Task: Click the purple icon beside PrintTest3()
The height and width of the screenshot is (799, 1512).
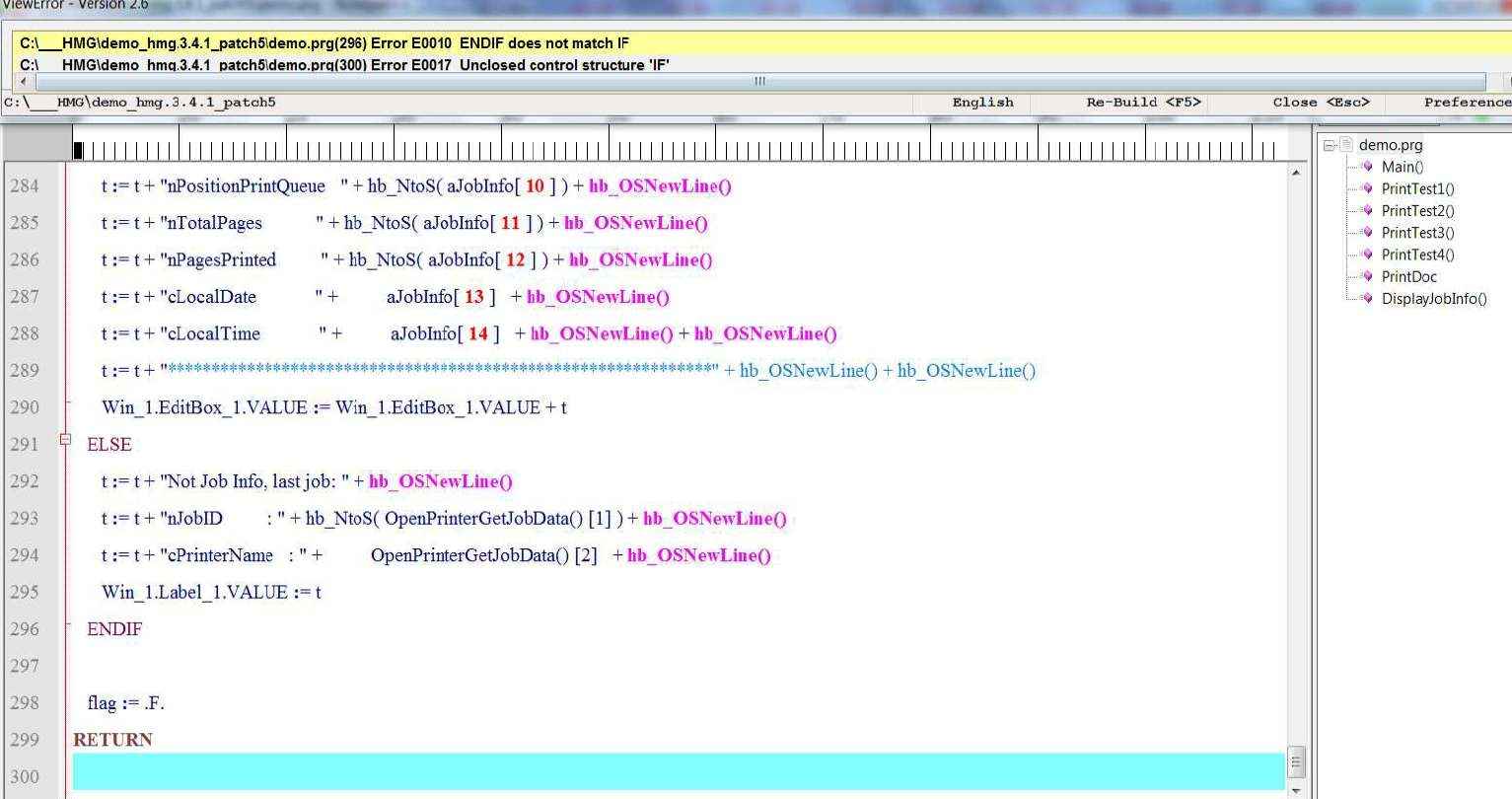Action: click(x=1367, y=233)
